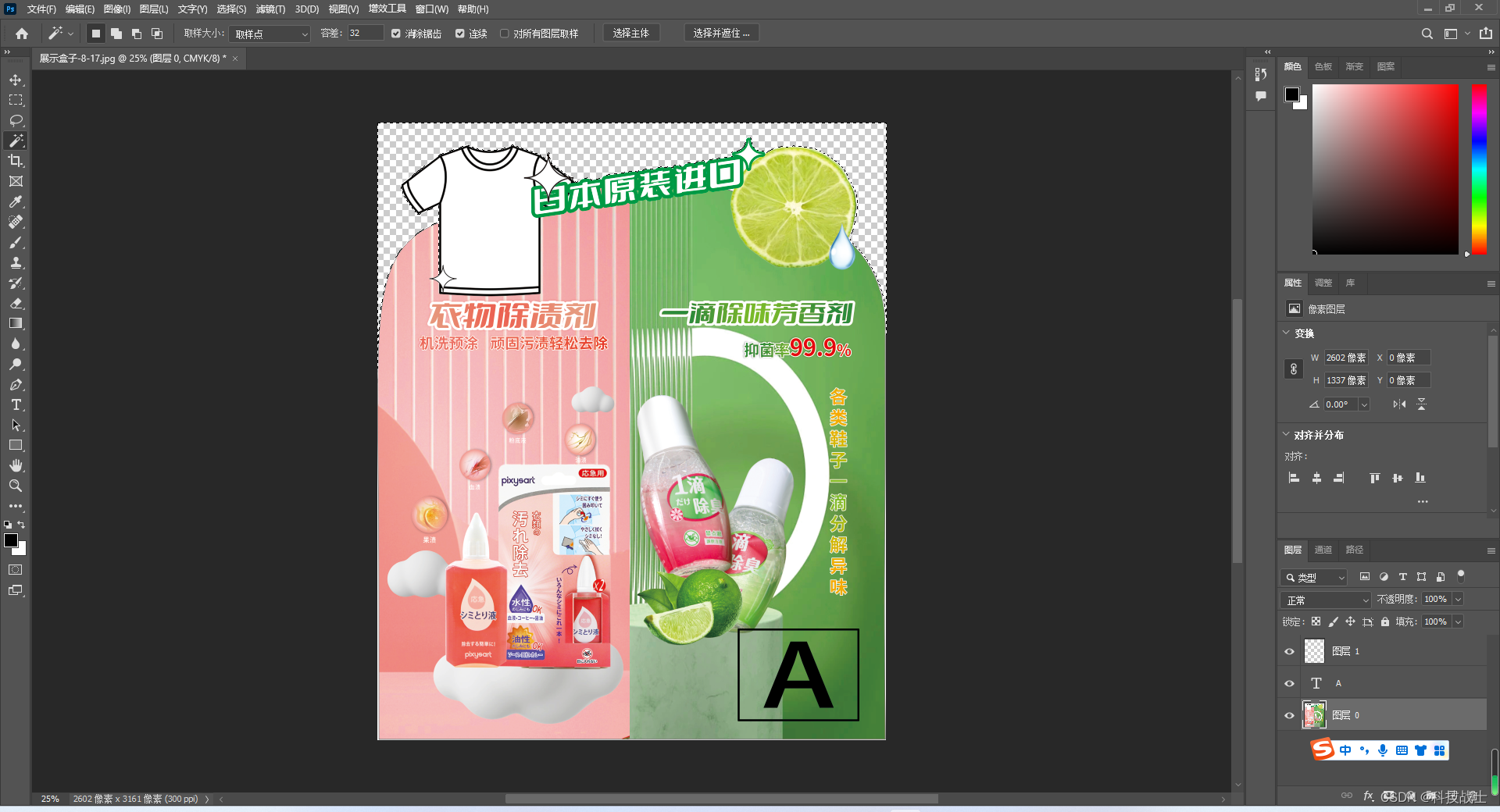
Task: Select the Blur tool
Action: [x=16, y=344]
